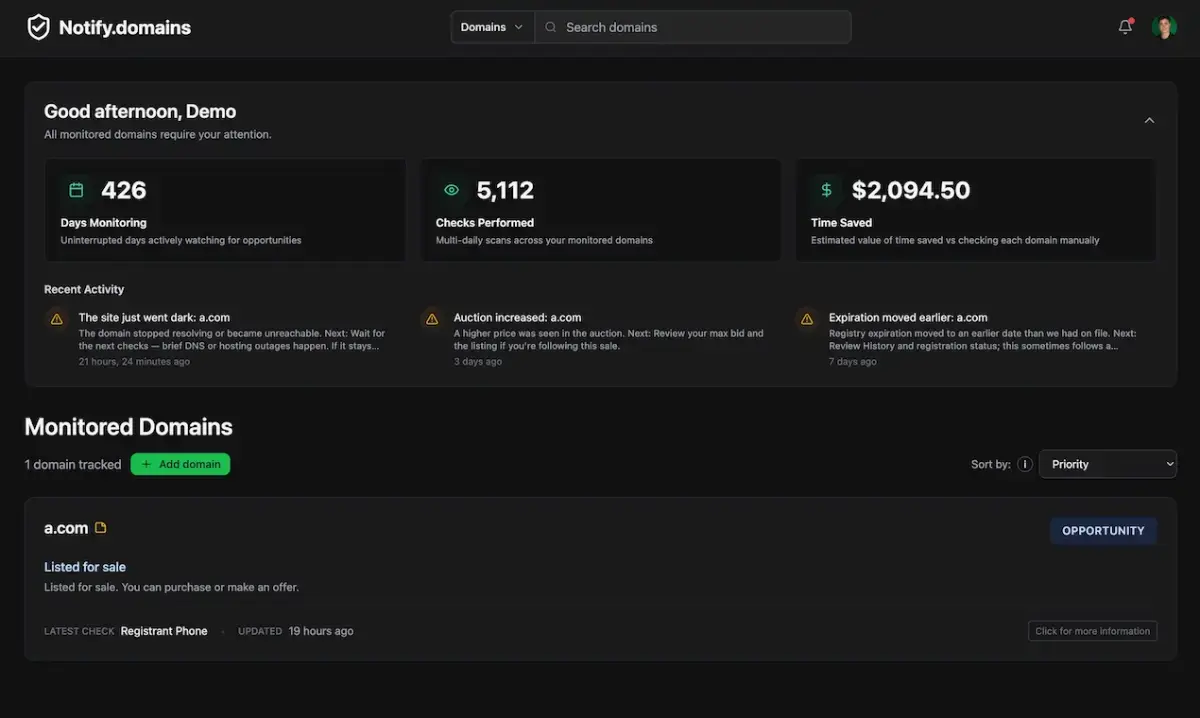Click the eye icon beside 5,112
The image size is (1200, 718).
pos(451,190)
